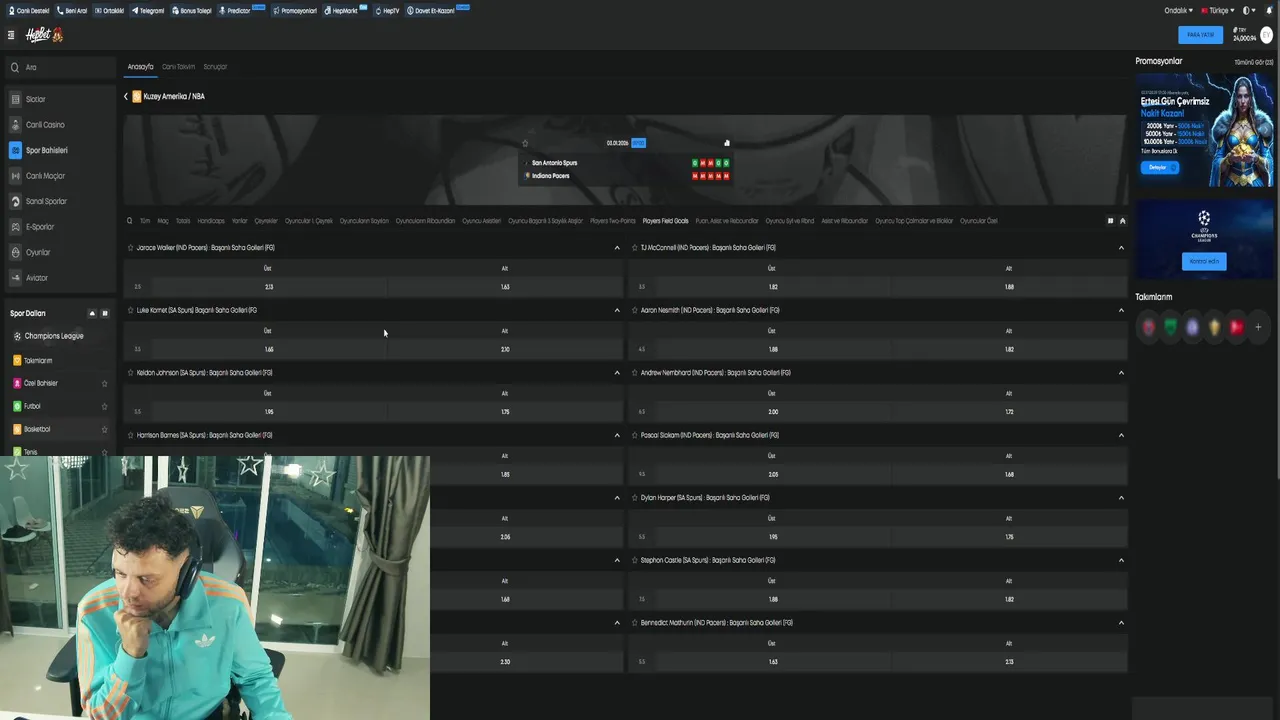Switch to the Canlı Takvim tab
Image resolution: width=1280 pixels, height=720 pixels.
click(x=179, y=67)
